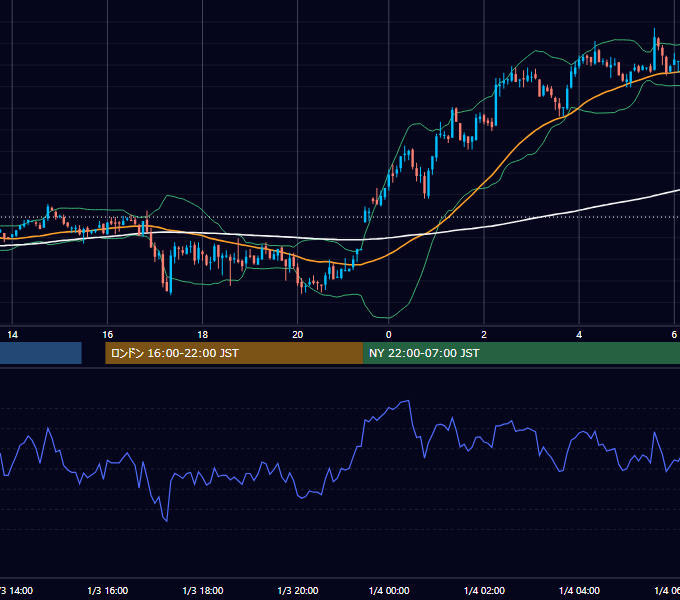Select the ロンドン 16:00-22:00 JST session bar
This screenshot has height=600, width=680.
234,353
